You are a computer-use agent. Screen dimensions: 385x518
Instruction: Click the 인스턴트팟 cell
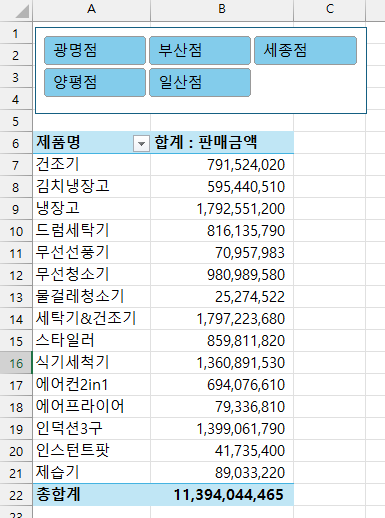click(x=92, y=451)
